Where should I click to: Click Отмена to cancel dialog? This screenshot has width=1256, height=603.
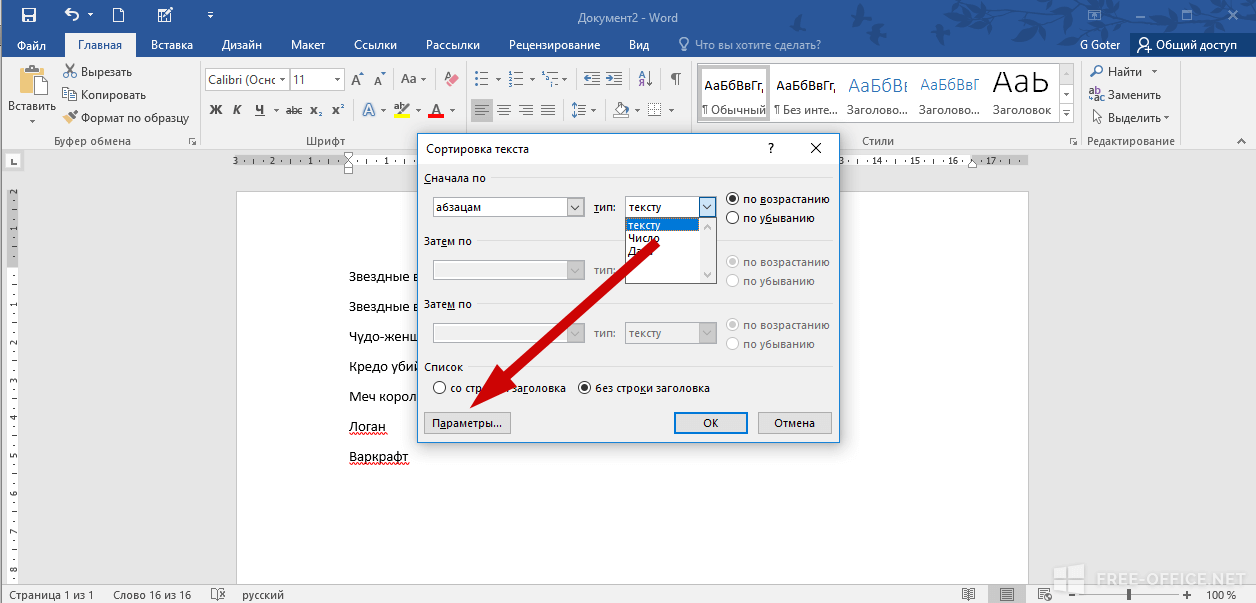point(795,423)
